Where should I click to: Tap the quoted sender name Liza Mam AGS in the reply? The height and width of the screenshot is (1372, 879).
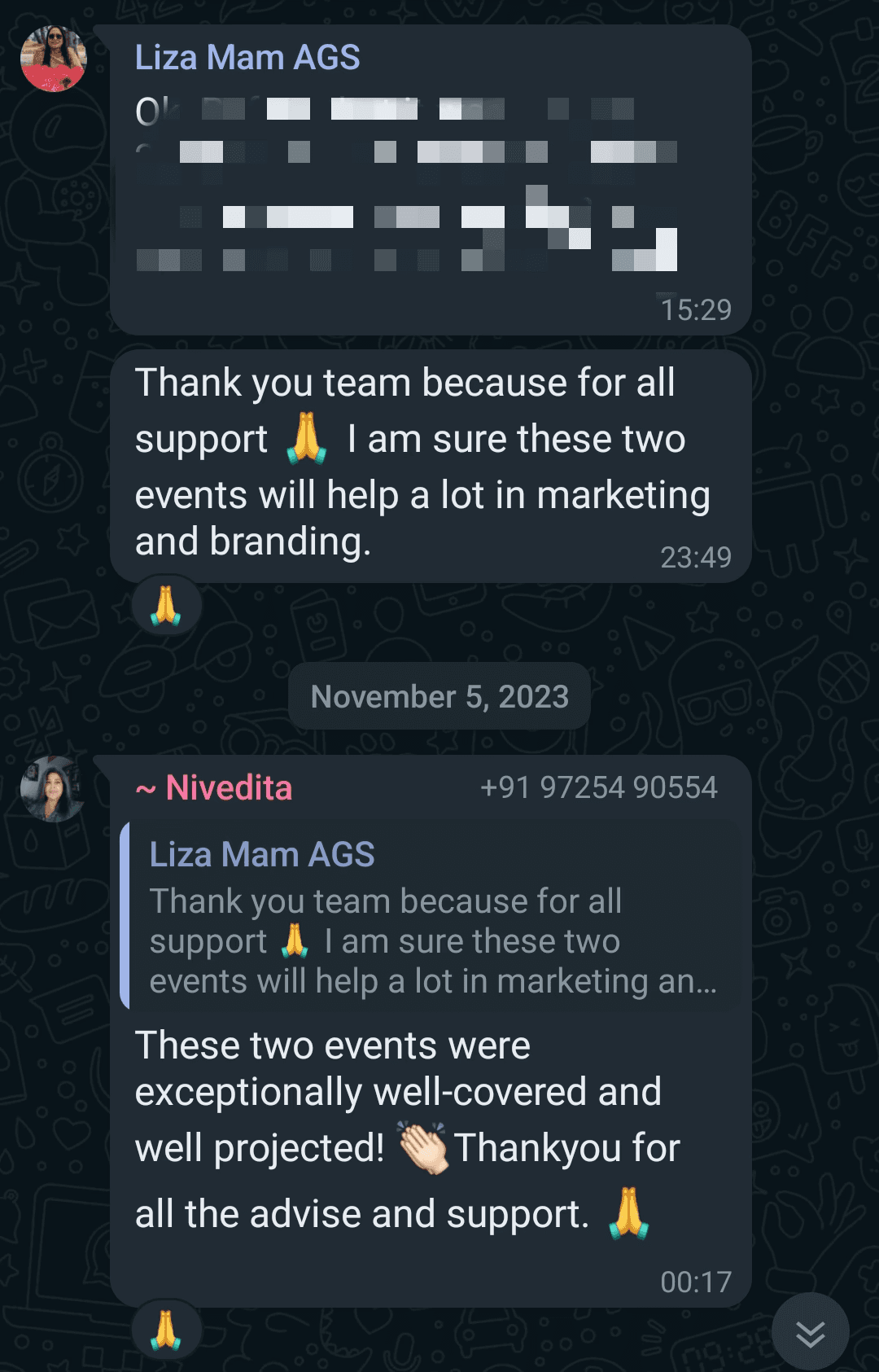(262, 855)
